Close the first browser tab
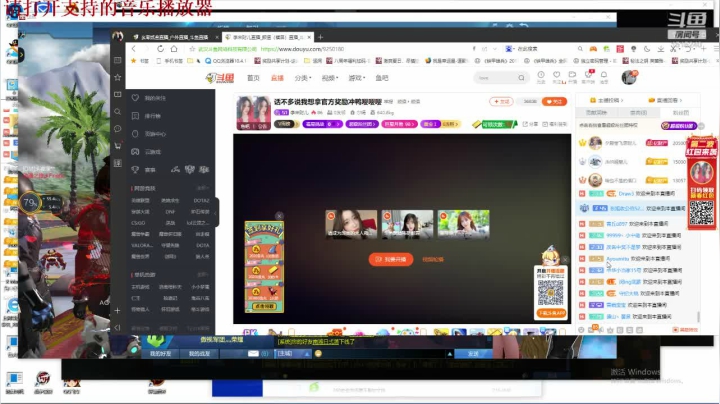 217,37
